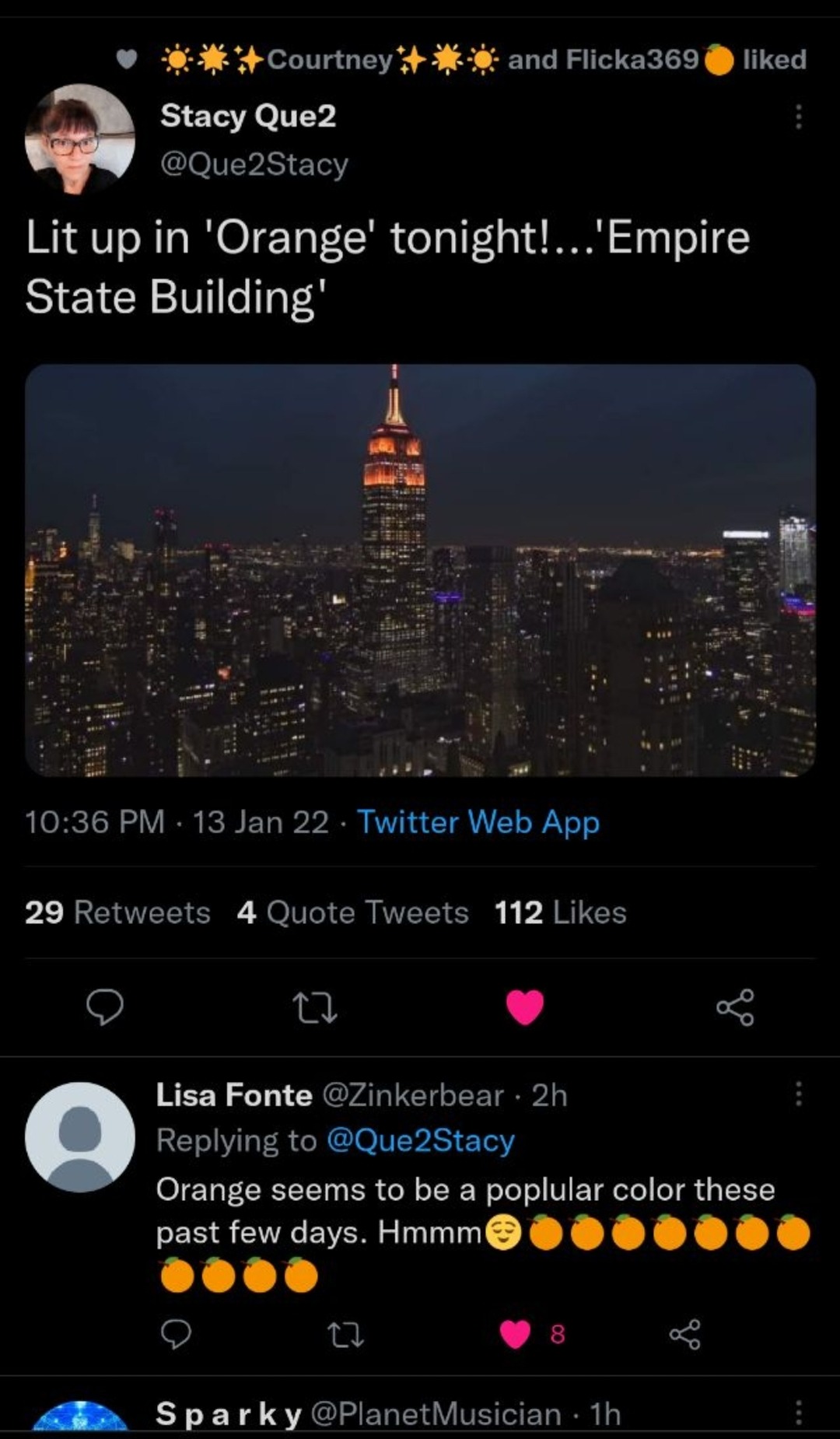Unlike the main tweet's pink heart

525,1007
